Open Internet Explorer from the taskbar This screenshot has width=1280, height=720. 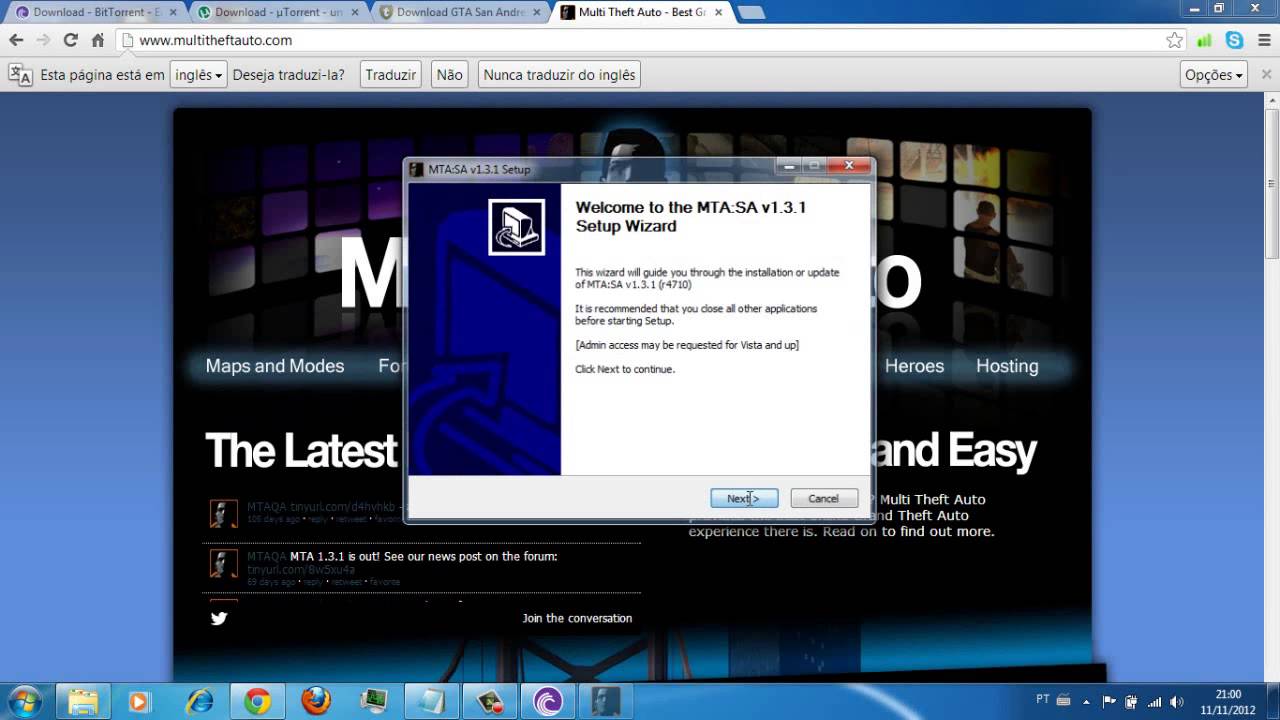pos(200,701)
